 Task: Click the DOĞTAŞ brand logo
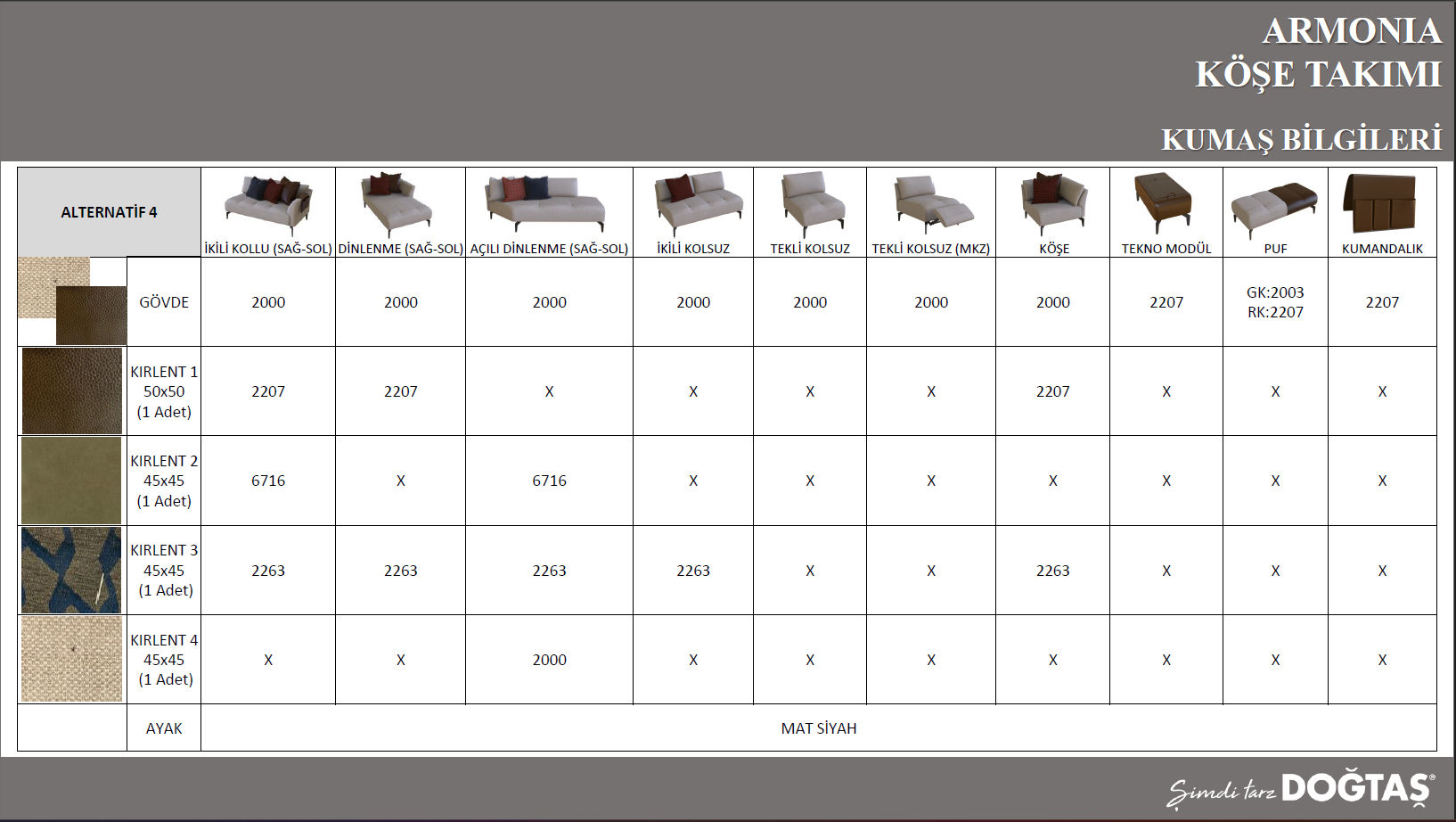[1357, 788]
